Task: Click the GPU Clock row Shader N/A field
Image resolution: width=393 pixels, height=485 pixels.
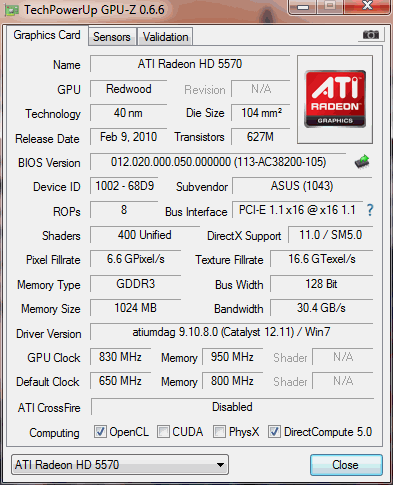Action: tap(343, 357)
